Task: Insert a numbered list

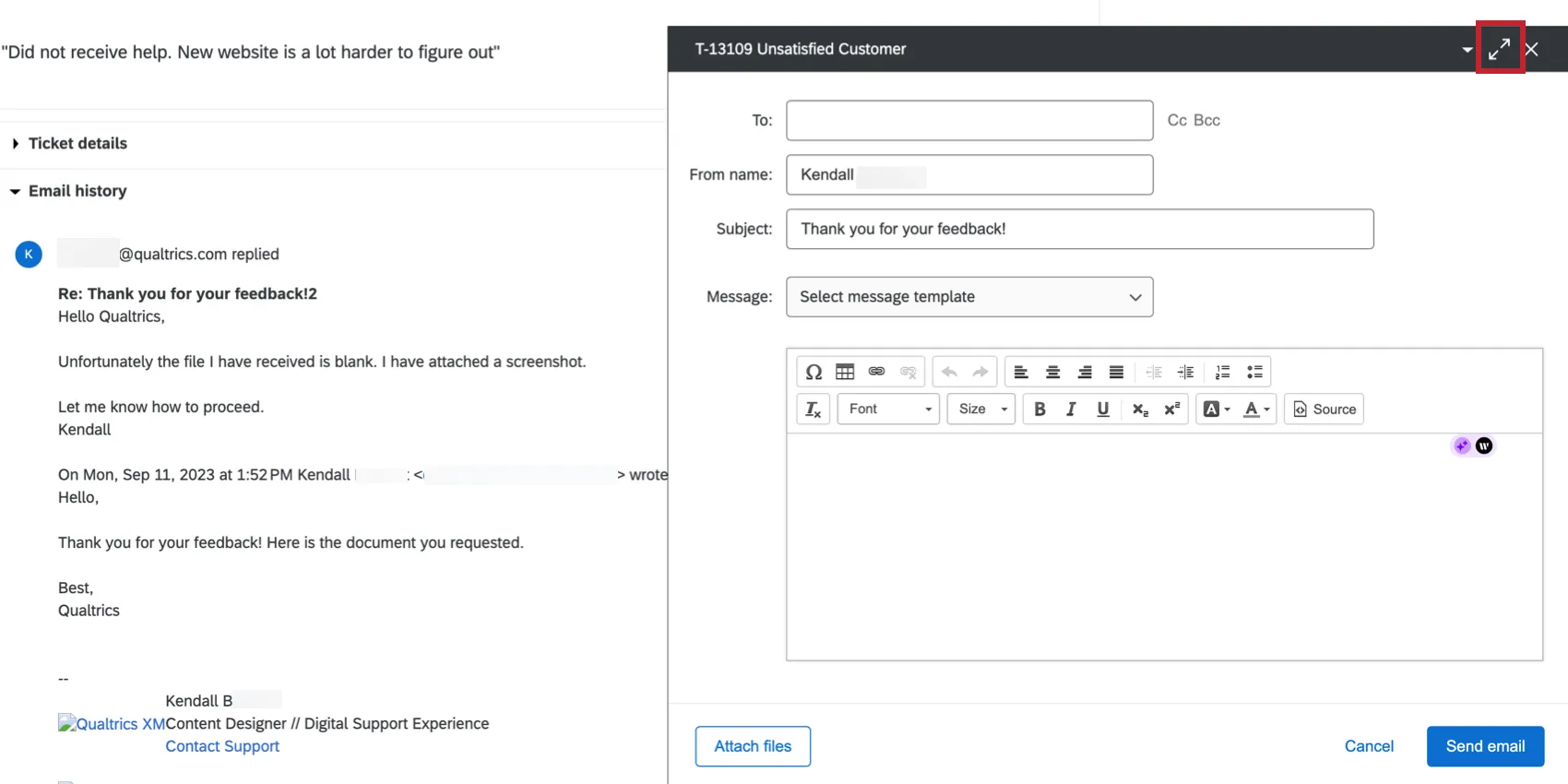Action: coord(1223,373)
